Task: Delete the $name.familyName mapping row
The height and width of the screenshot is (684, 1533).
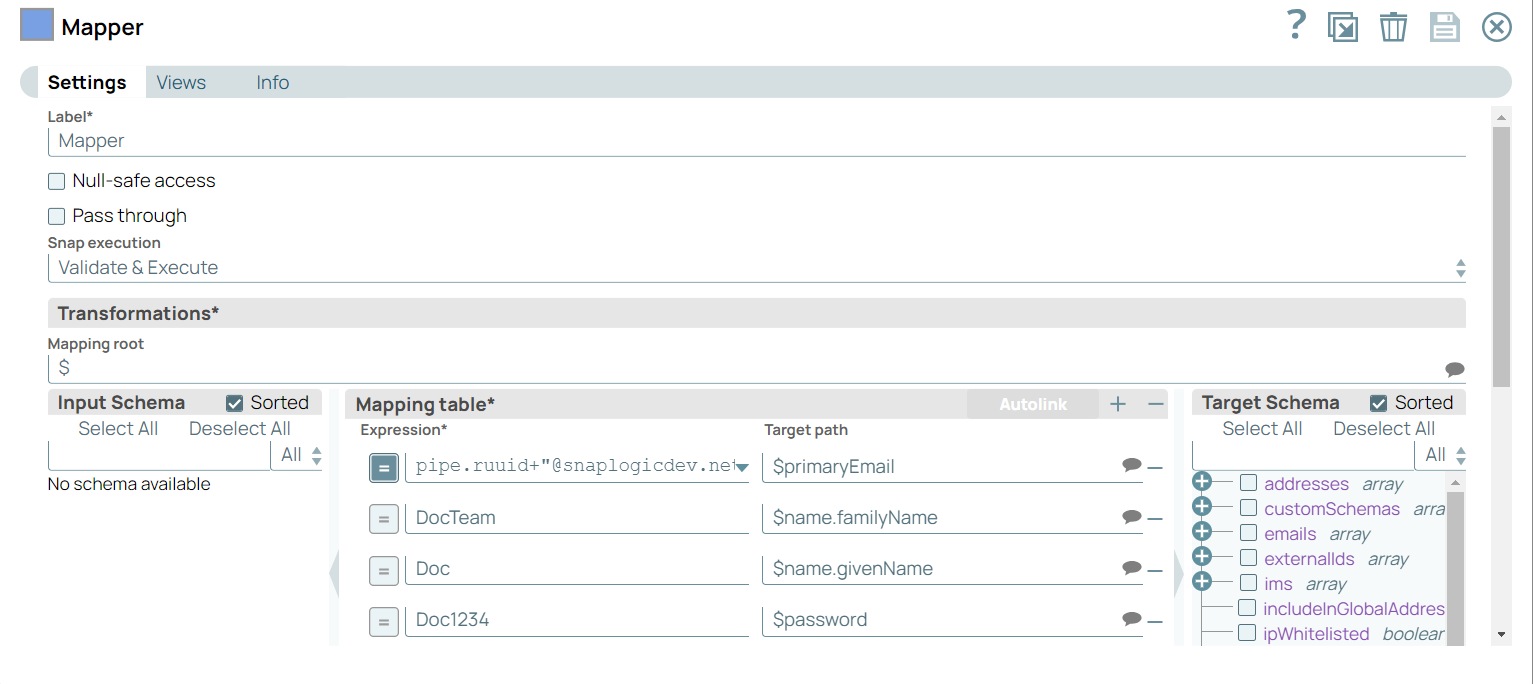Action: [1155, 518]
